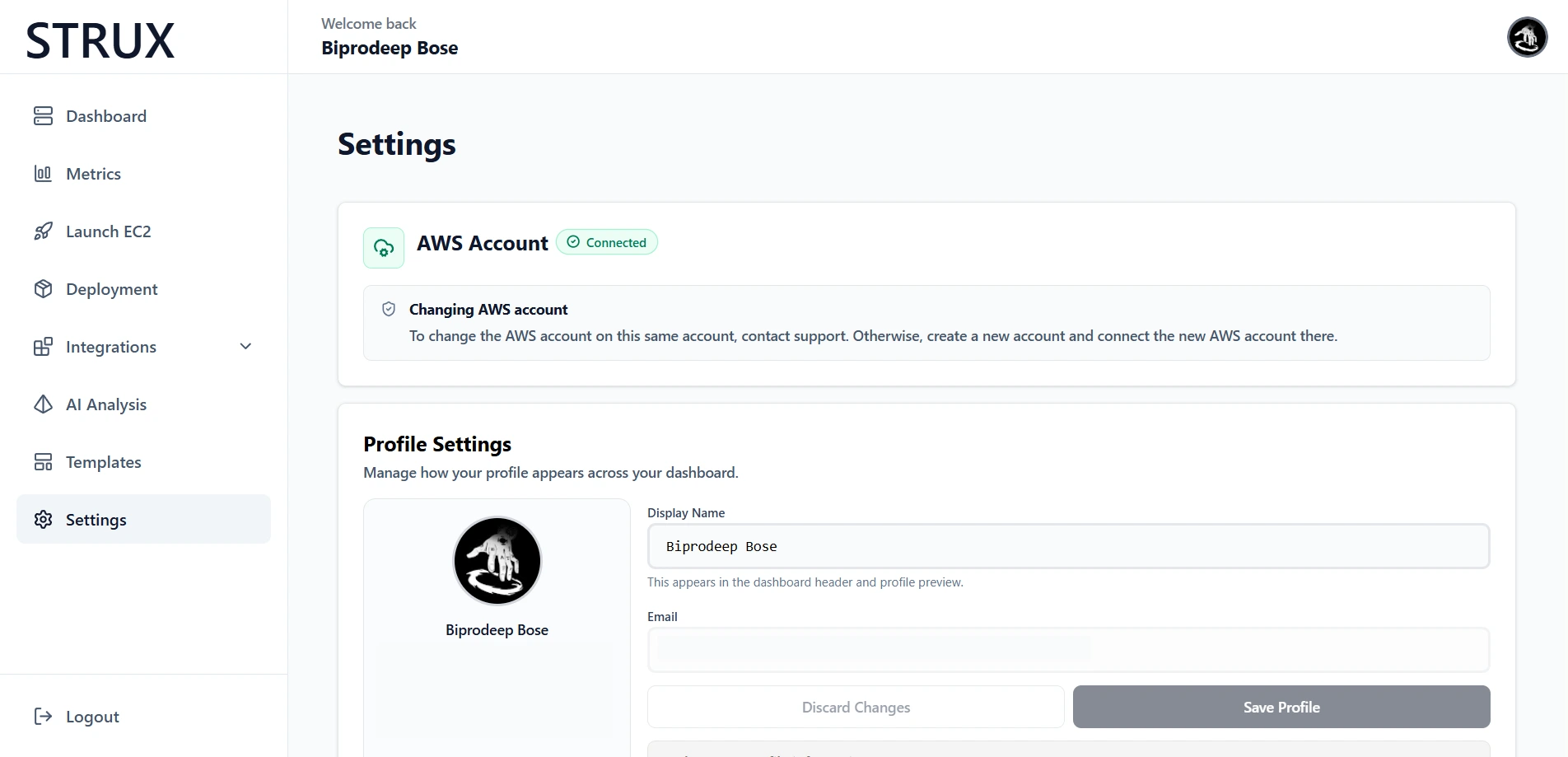Click the Integrations menu label
This screenshot has width=1568, height=757.
pyautogui.click(x=111, y=347)
